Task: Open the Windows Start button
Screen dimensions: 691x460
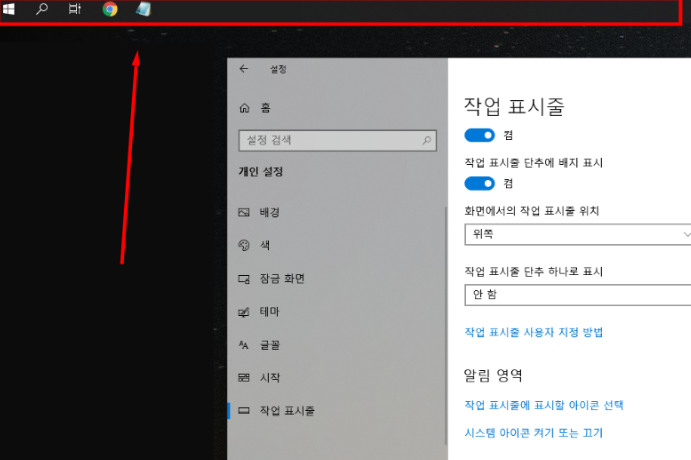Action: click(x=8, y=9)
